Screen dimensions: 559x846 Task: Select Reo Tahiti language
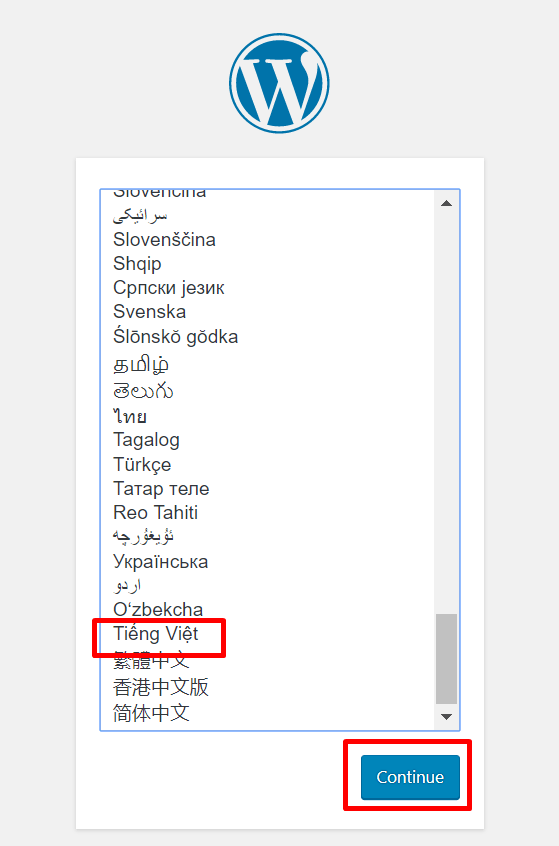pos(155,513)
